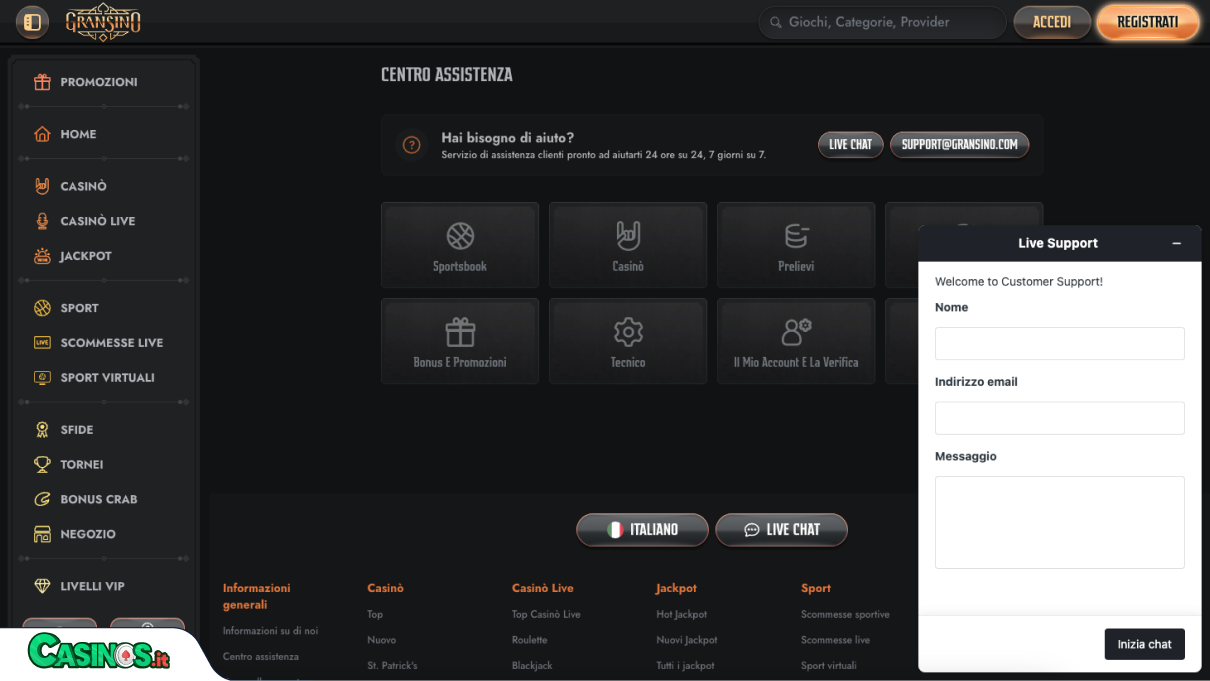
Task: Toggle the sidebar panel icon
Action: coord(32,22)
